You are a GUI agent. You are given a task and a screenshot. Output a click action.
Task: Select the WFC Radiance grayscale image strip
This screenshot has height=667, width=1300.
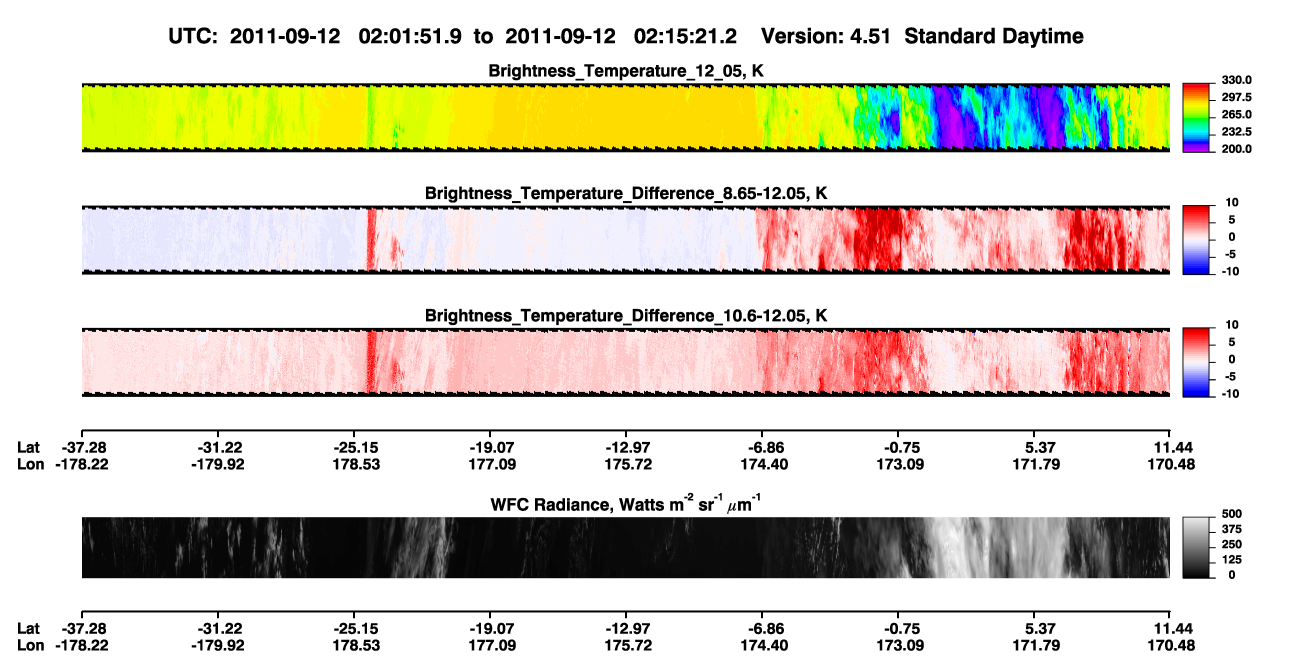(x=625, y=547)
